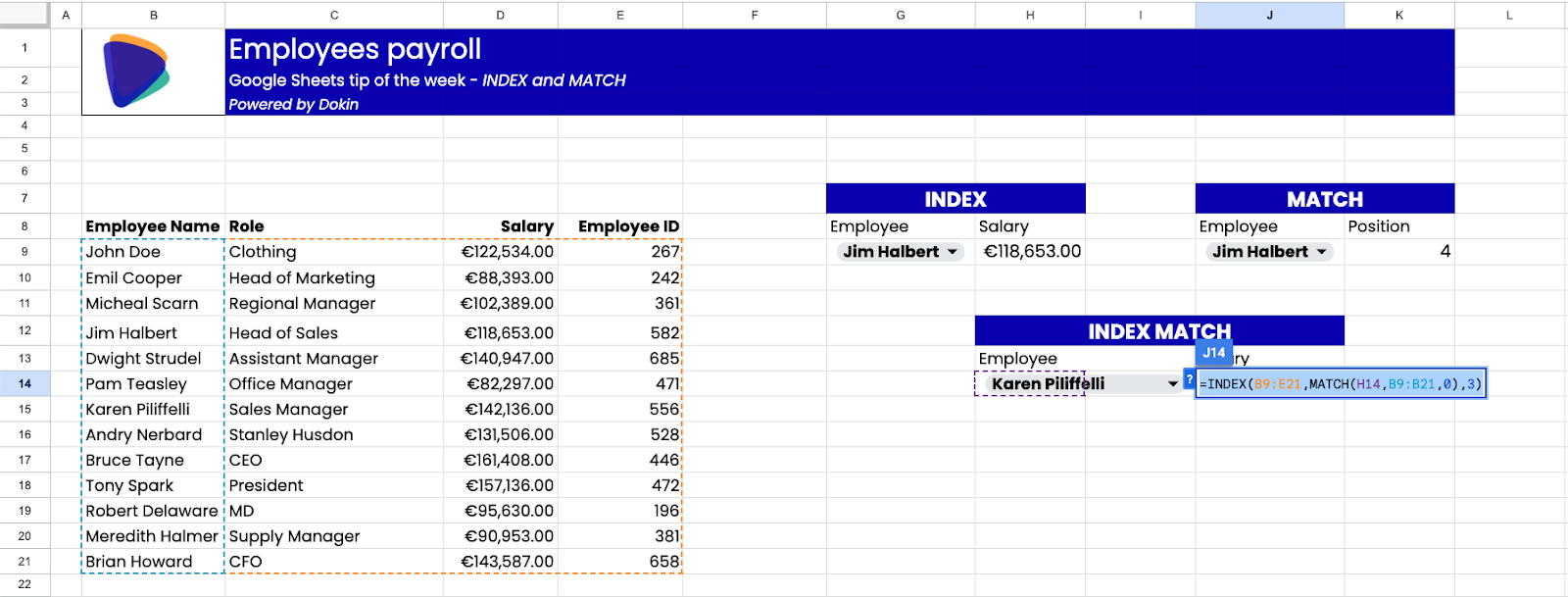Select the Dwight Strudel cell
Screen dimensions: 1568x597
153,359
